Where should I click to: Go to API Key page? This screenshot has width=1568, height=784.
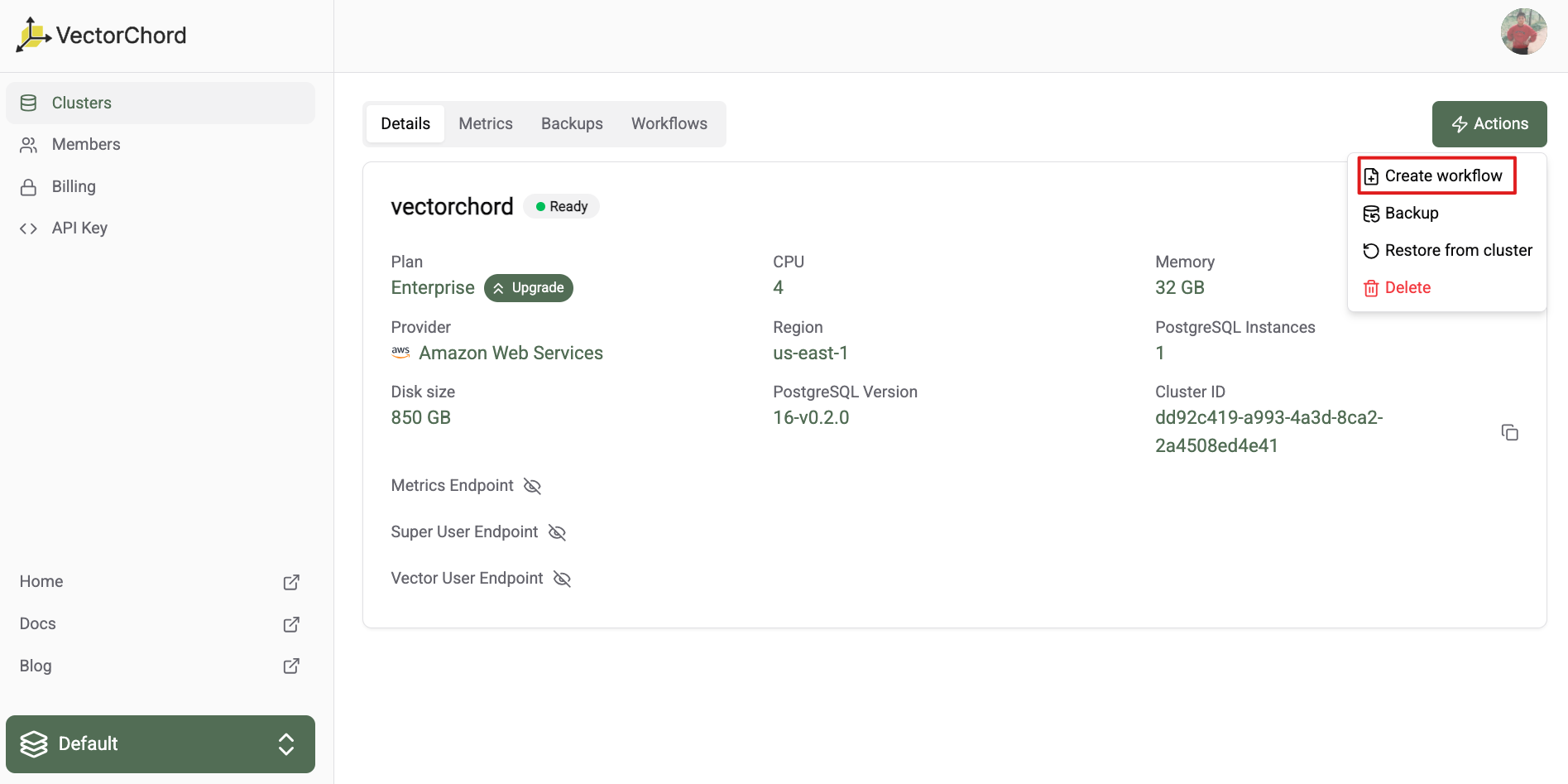click(x=79, y=228)
